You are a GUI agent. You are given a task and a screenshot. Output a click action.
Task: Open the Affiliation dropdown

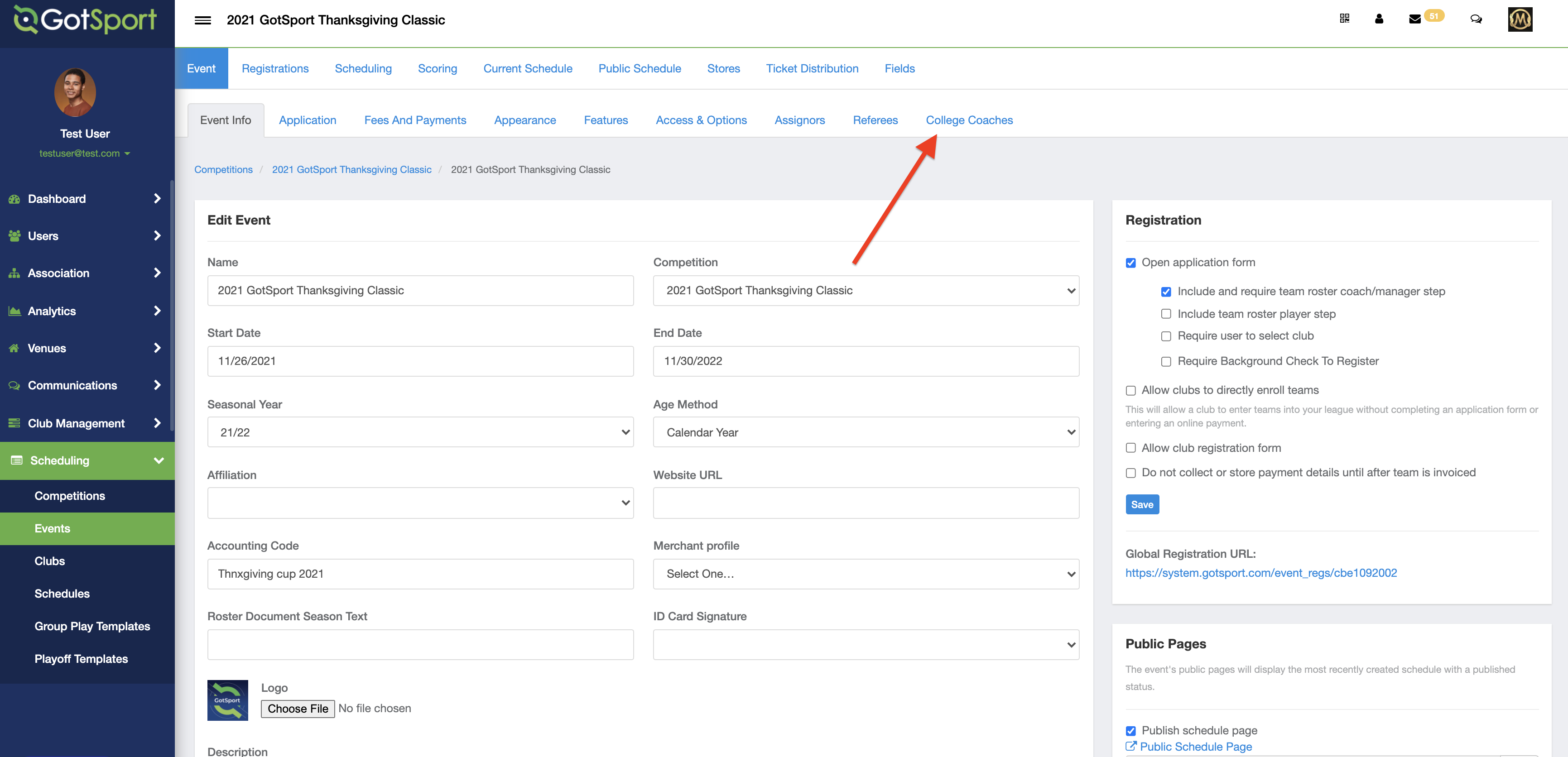[421, 503]
